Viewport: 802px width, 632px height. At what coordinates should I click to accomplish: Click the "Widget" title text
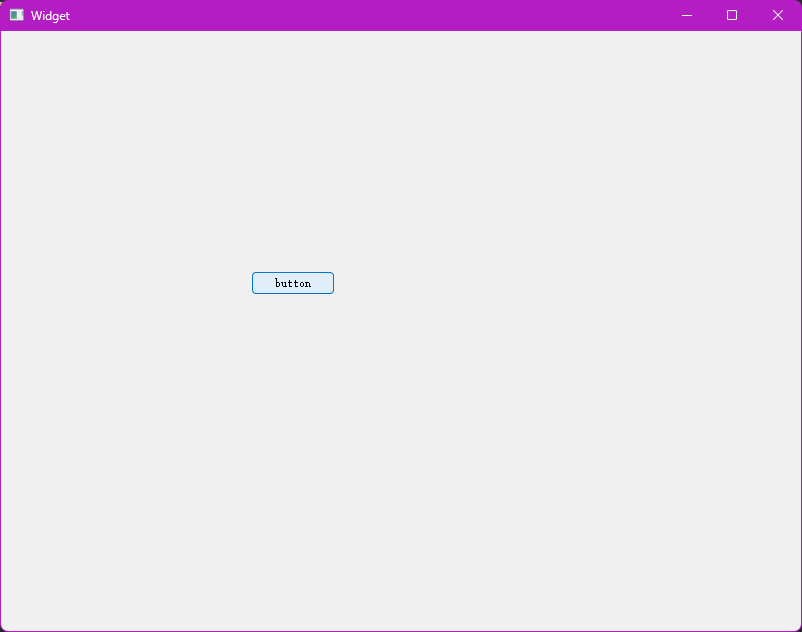[50, 16]
